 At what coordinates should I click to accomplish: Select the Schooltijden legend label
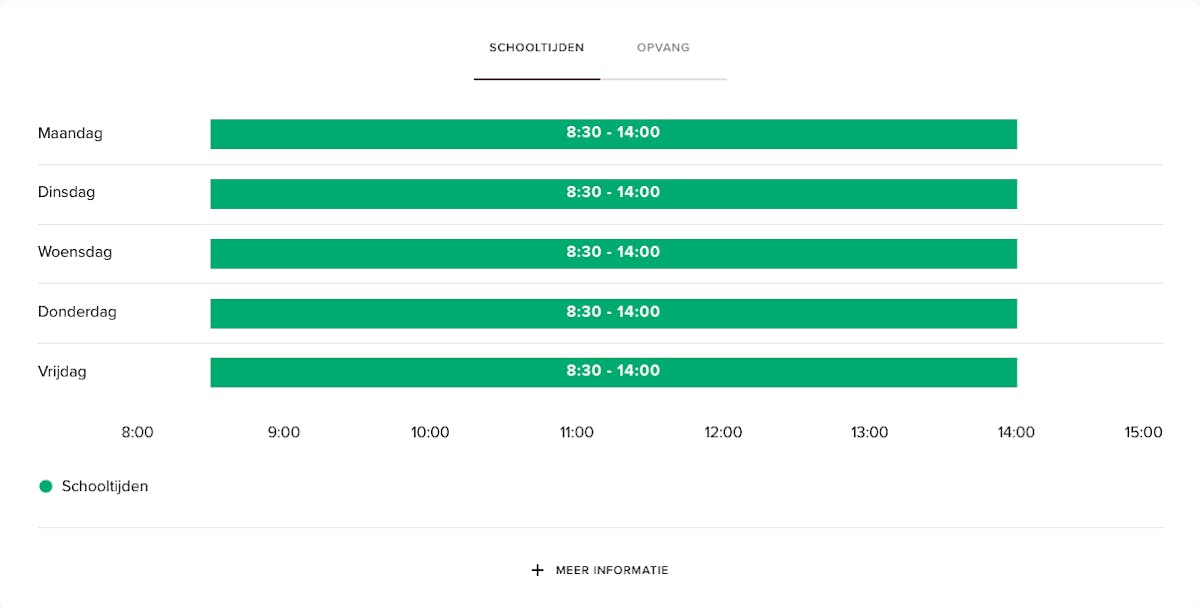point(105,486)
